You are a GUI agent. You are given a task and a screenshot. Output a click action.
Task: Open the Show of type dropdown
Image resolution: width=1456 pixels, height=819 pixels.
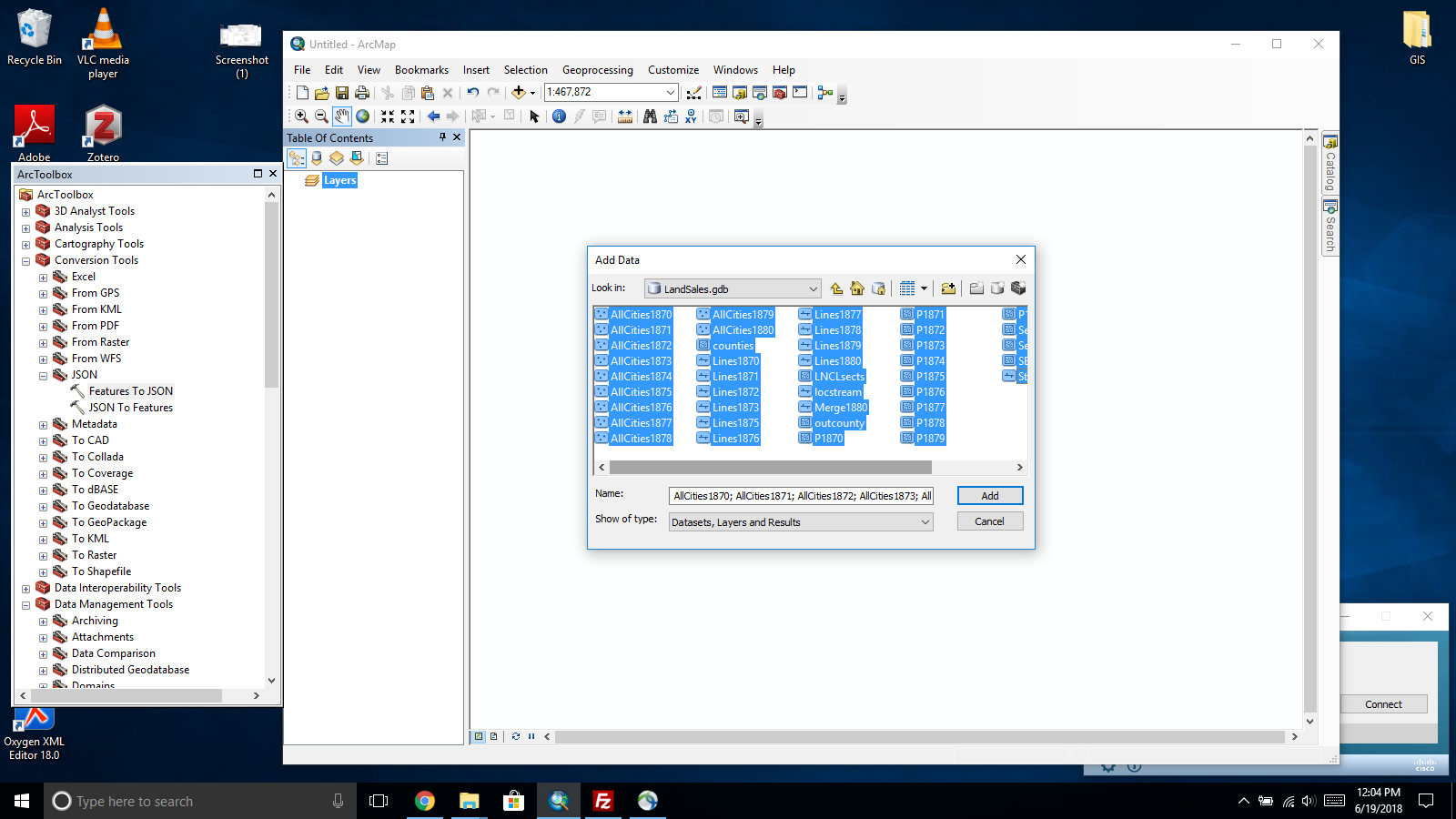point(925,522)
